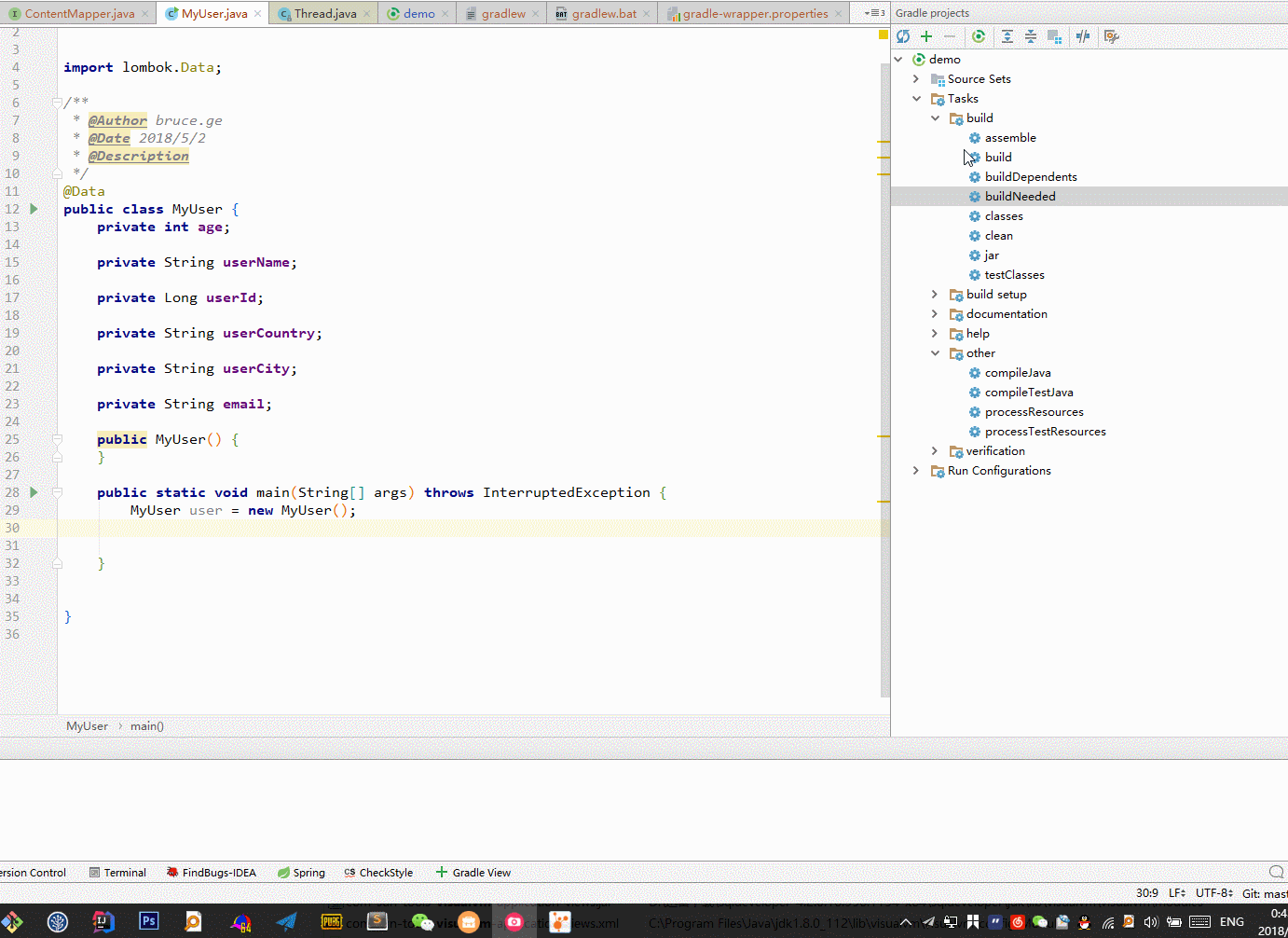Expand all nodes in Gradle tree
Screen dimensions: 1288x938
click(x=1007, y=36)
